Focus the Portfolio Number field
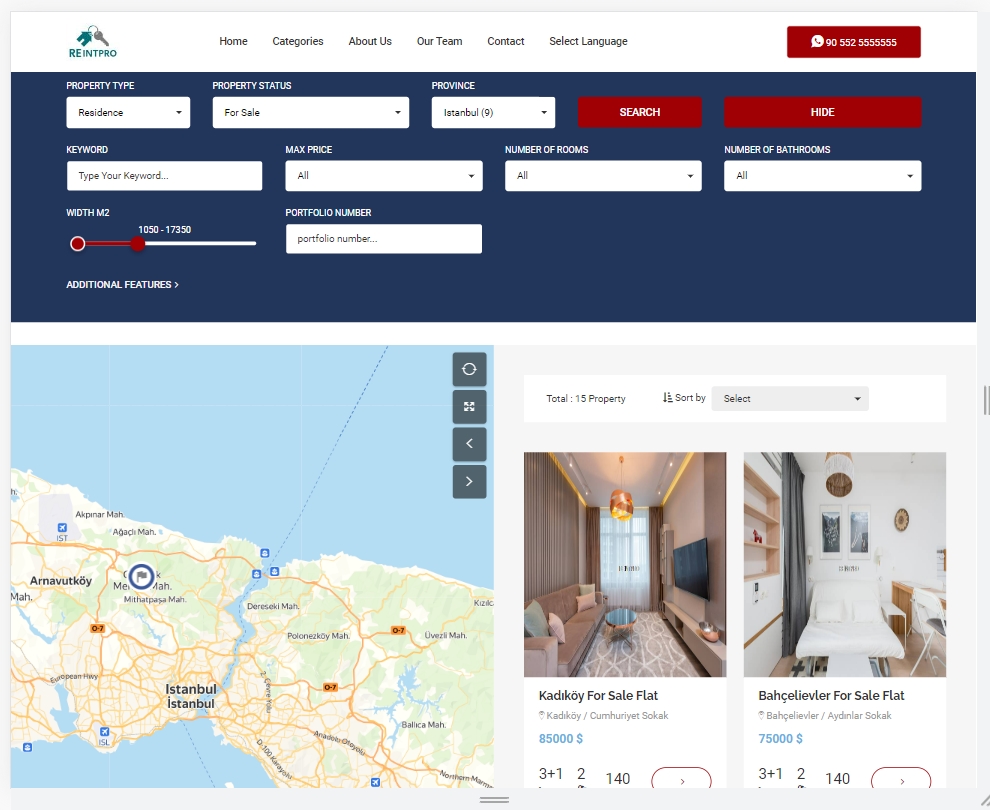The image size is (990, 810). (384, 239)
